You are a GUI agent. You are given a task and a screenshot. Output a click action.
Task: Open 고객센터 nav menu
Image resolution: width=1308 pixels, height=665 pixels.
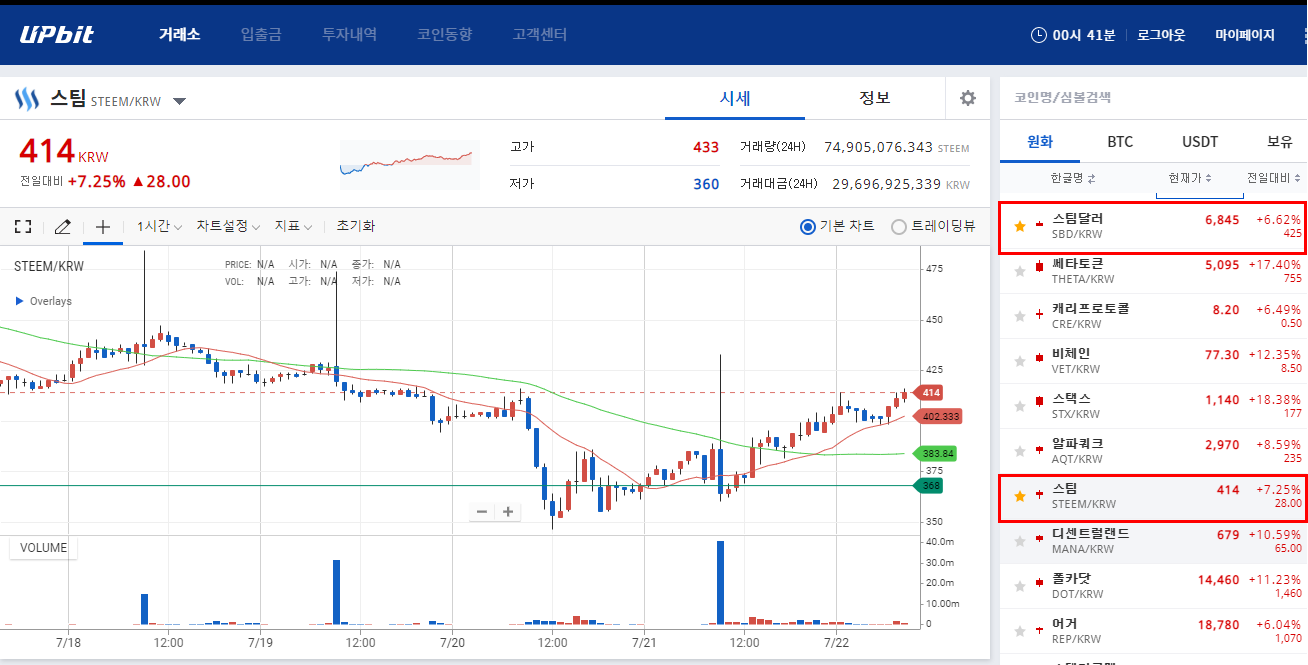(539, 35)
